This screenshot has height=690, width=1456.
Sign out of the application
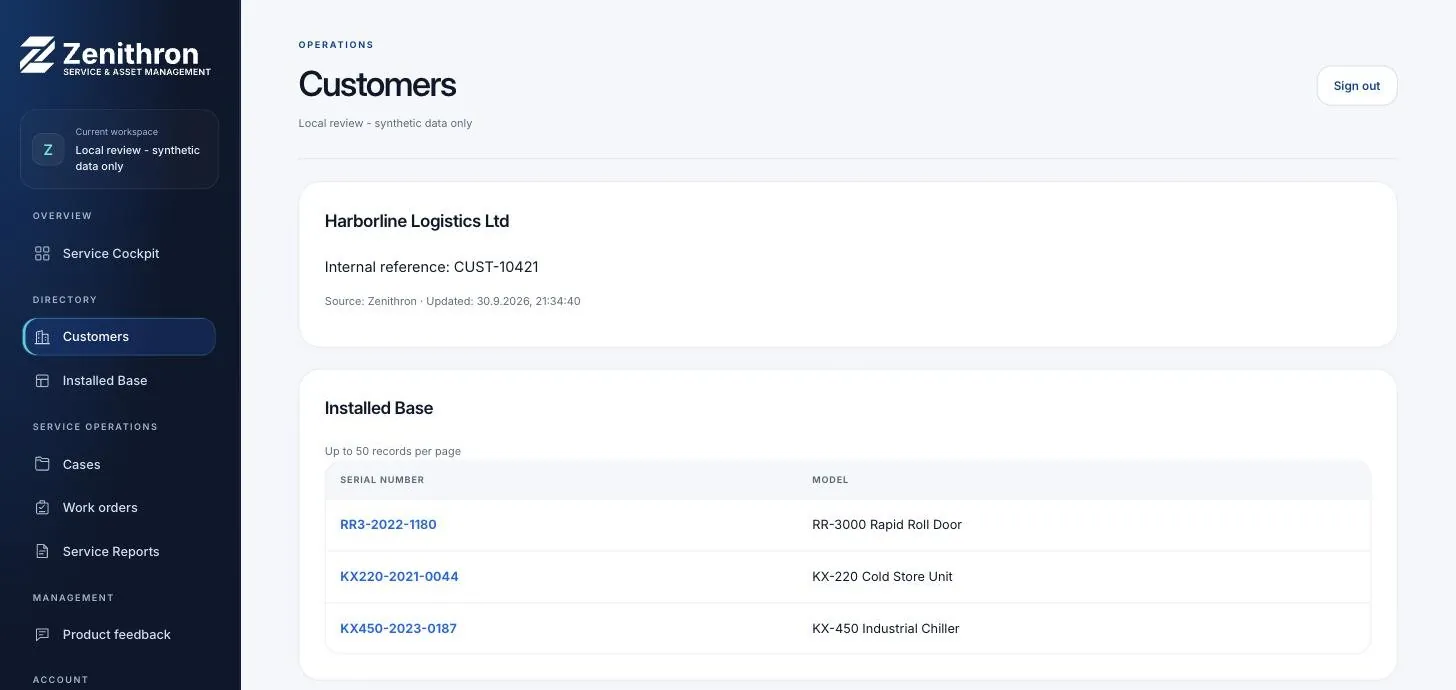click(1357, 86)
